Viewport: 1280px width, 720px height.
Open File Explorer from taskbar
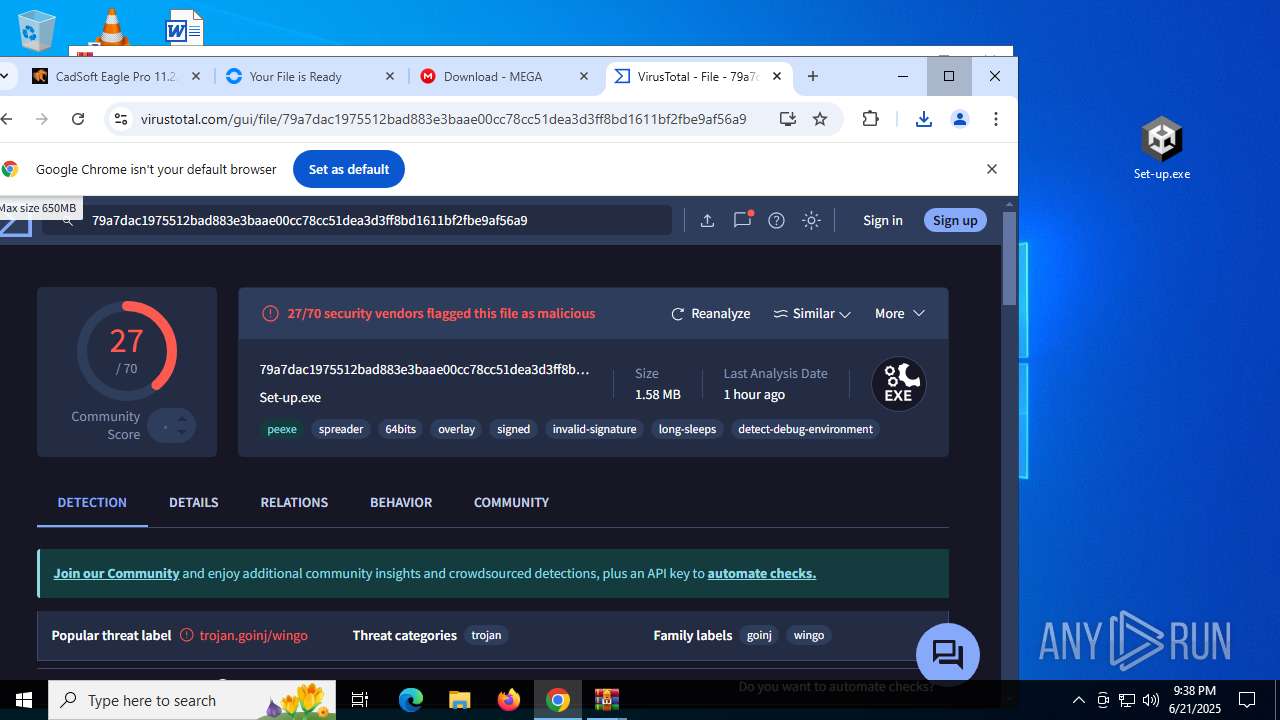click(x=460, y=700)
